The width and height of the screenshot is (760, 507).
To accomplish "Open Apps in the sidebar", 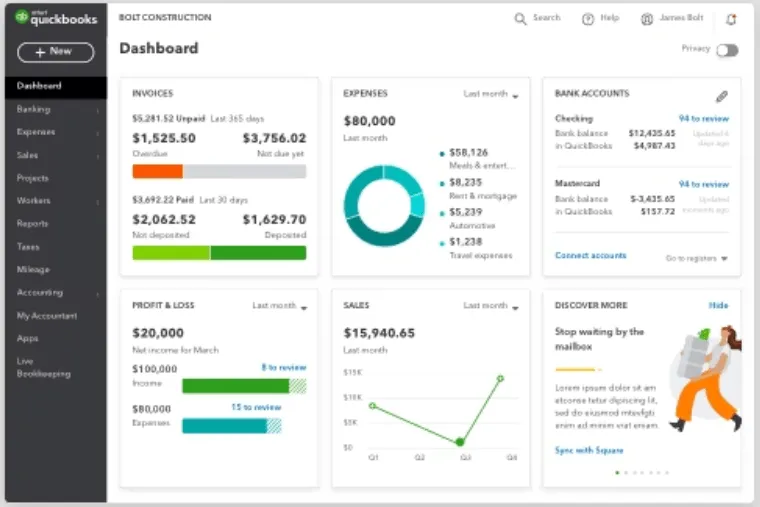I will click(27, 338).
